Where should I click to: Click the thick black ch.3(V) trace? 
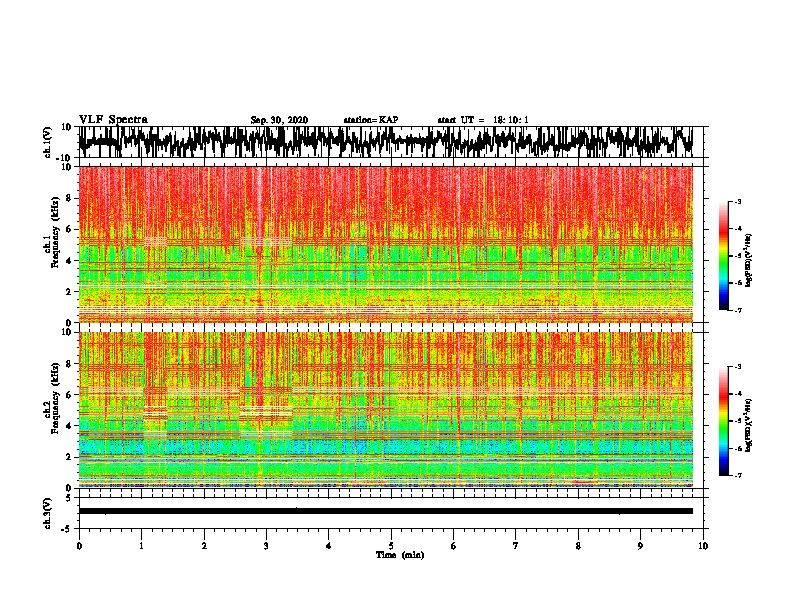(386, 511)
